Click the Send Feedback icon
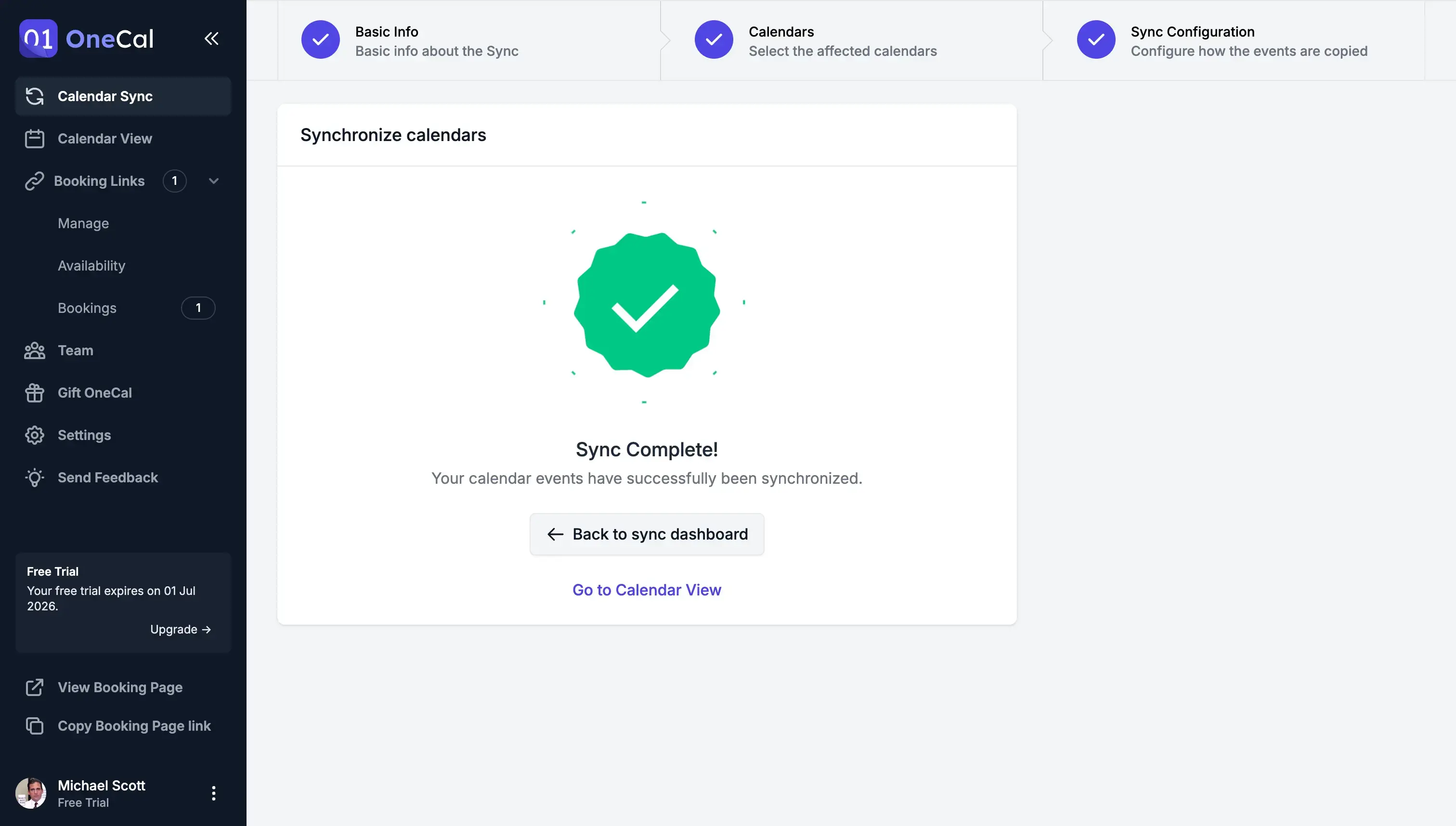This screenshot has height=826, width=1456. click(x=34, y=478)
